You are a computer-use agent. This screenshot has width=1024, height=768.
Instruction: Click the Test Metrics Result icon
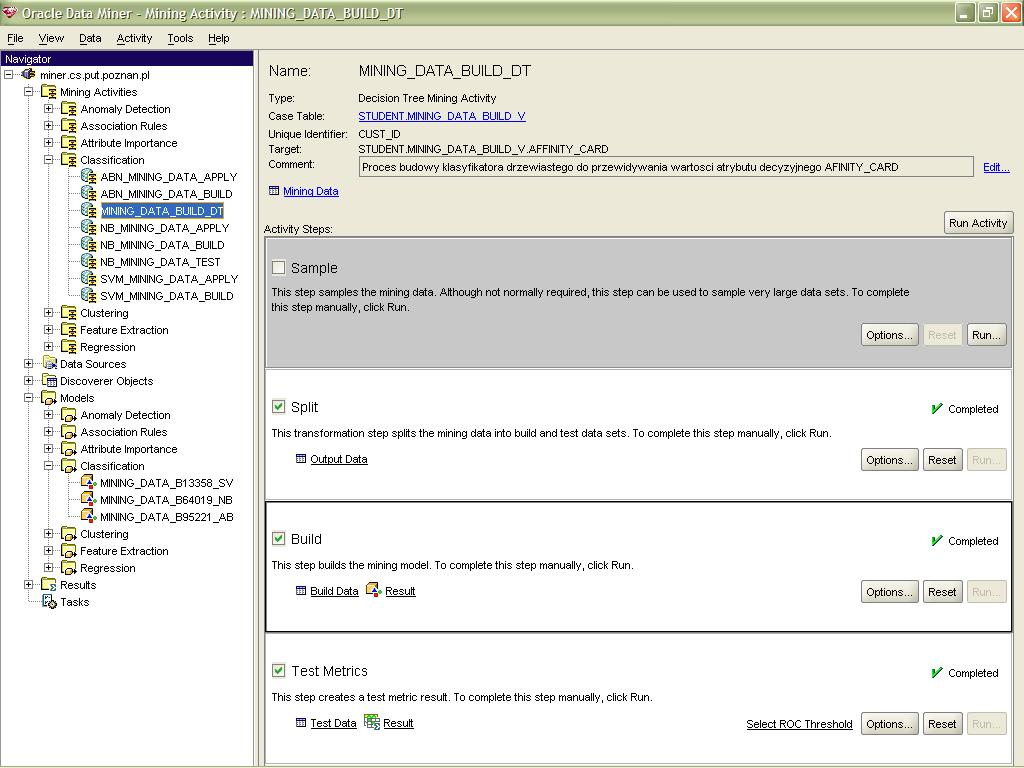(x=372, y=722)
